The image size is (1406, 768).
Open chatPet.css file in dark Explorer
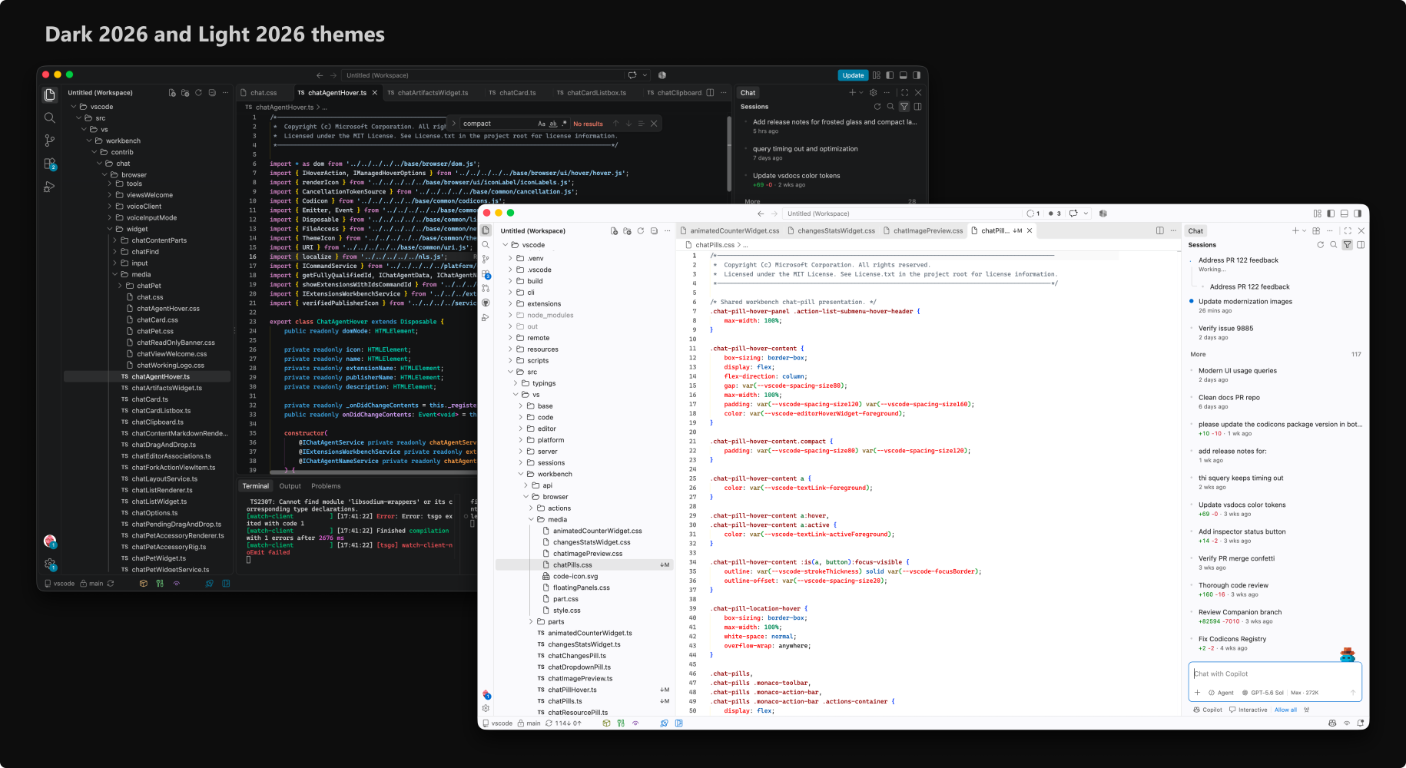coord(155,331)
